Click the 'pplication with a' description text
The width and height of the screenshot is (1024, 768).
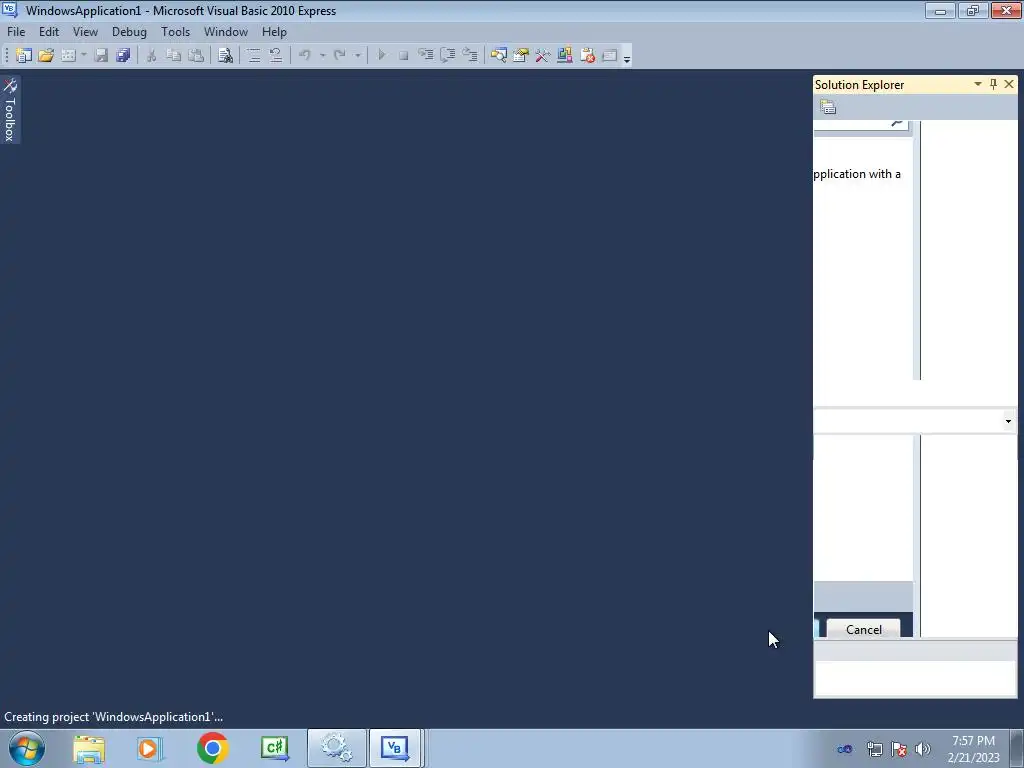pyautogui.click(x=857, y=174)
